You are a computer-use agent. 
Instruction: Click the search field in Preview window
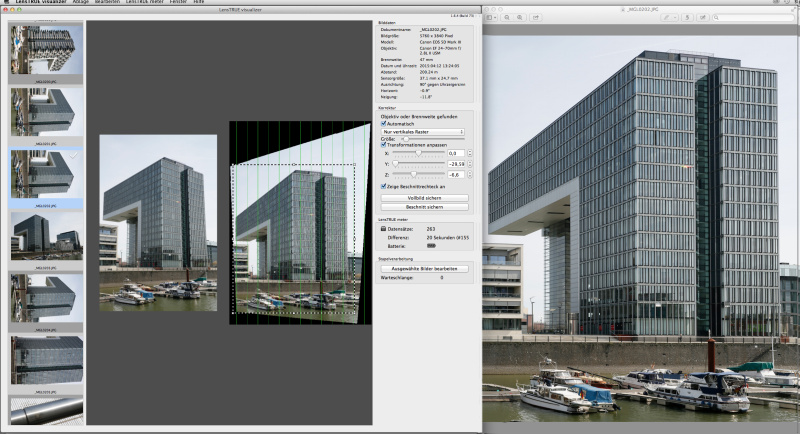point(752,17)
